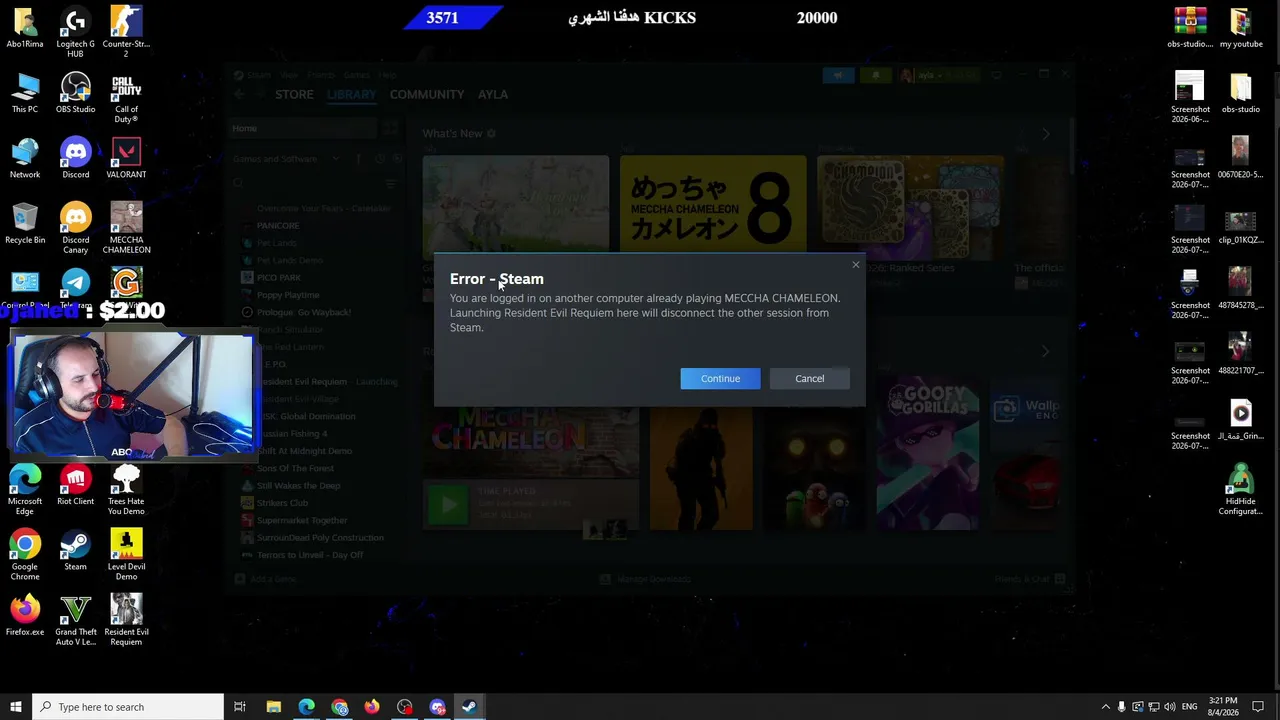Open the Abo1Rima desktop folder icon
This screenshot has height=720, width=1280.
click(x=25, y=28)
